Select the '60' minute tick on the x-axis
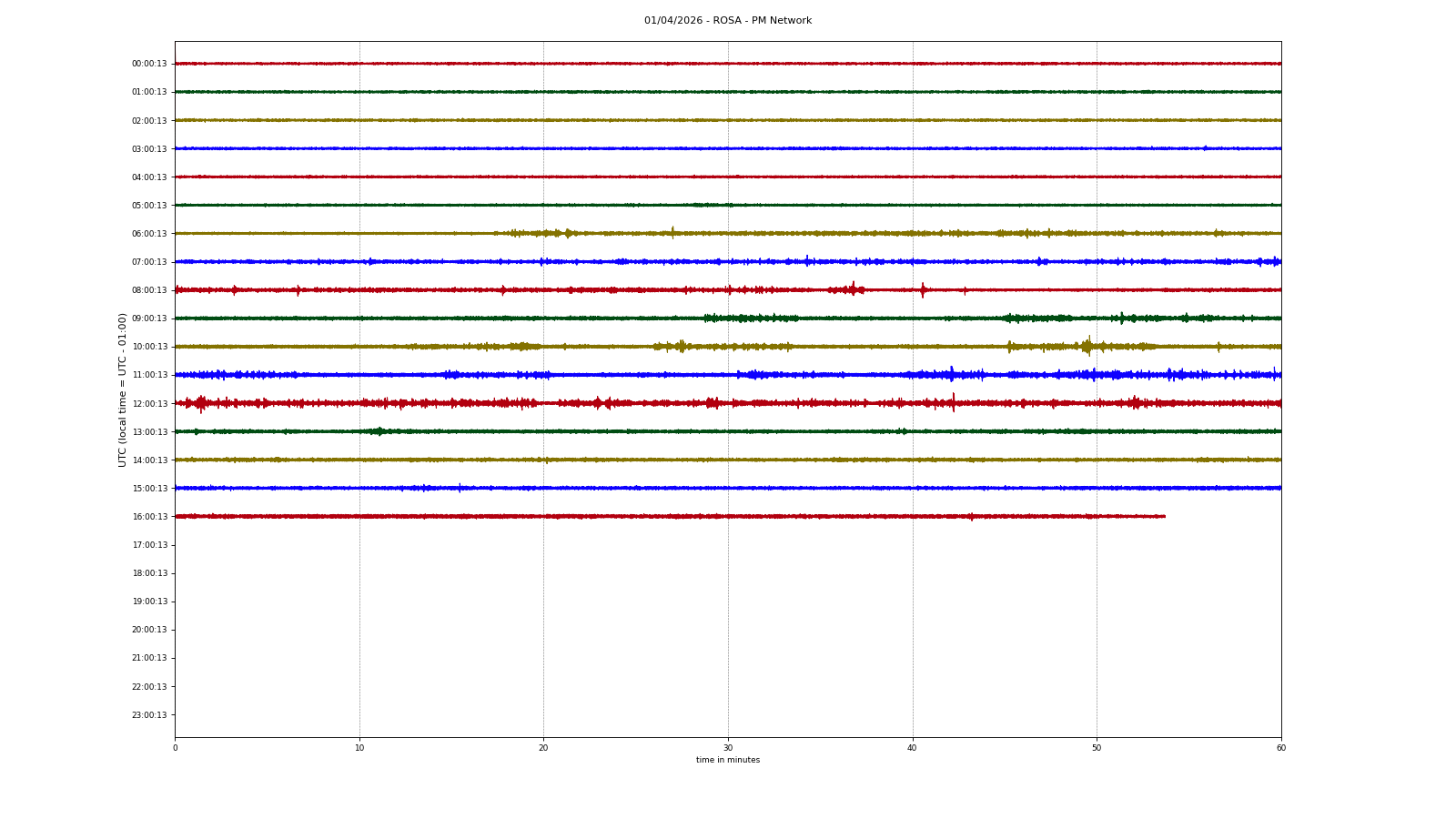1456x819 pixels. (1280, 748)
